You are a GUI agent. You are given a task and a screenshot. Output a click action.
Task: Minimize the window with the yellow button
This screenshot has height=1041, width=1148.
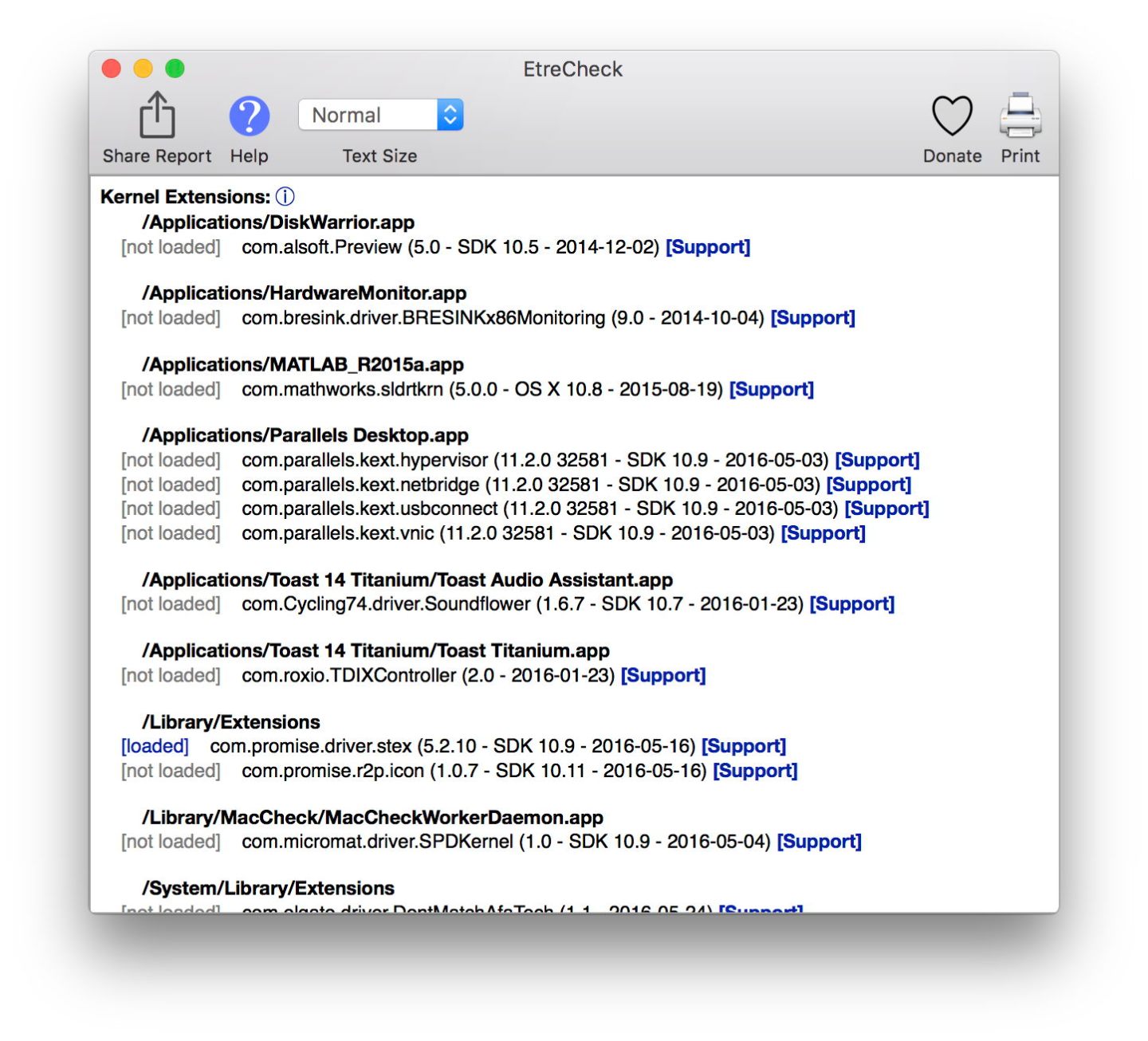[143, 69]
